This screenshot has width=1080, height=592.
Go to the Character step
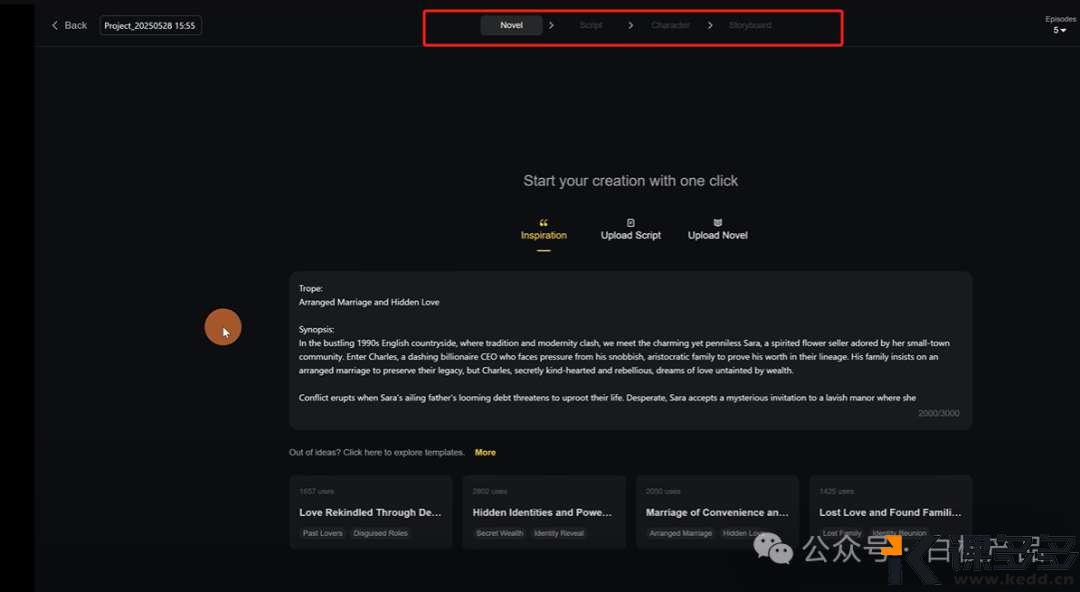point(670,25)
